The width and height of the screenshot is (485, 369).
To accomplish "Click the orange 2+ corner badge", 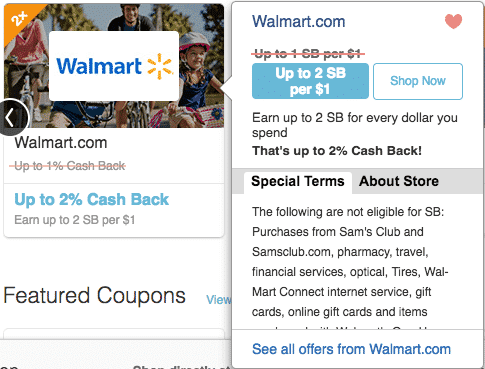I will coord(20,19).
